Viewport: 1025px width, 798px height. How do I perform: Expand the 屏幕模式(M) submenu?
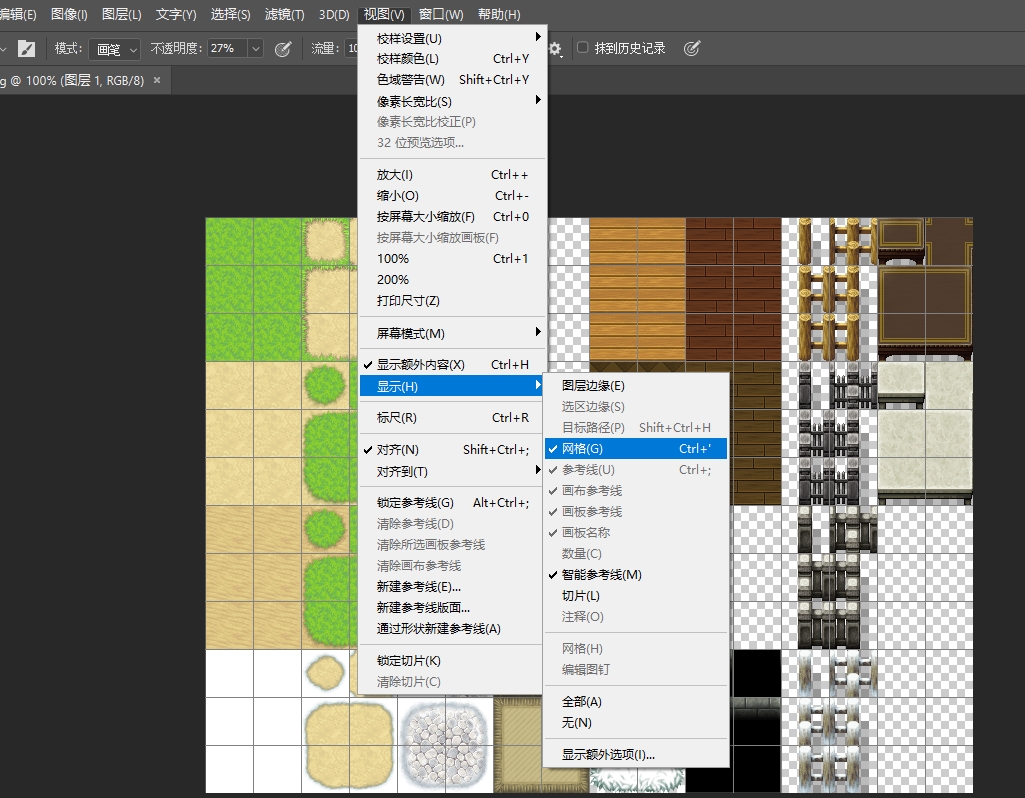[452, 333]
